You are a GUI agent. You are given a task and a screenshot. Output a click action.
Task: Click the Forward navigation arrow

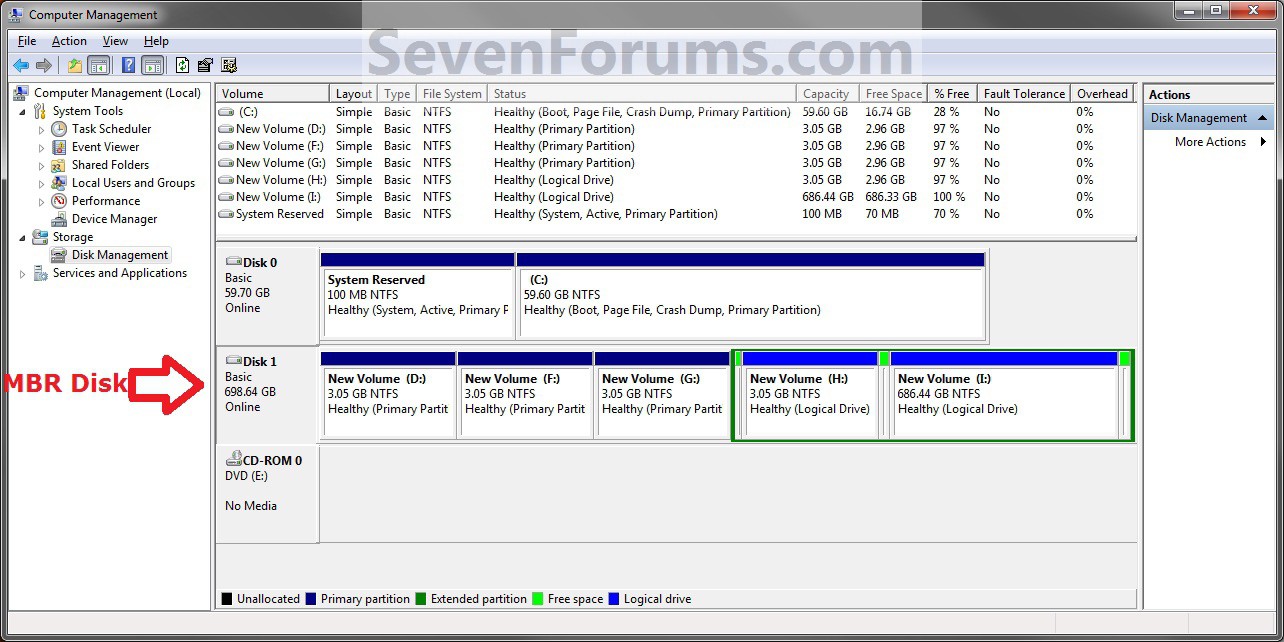point(42,65)
